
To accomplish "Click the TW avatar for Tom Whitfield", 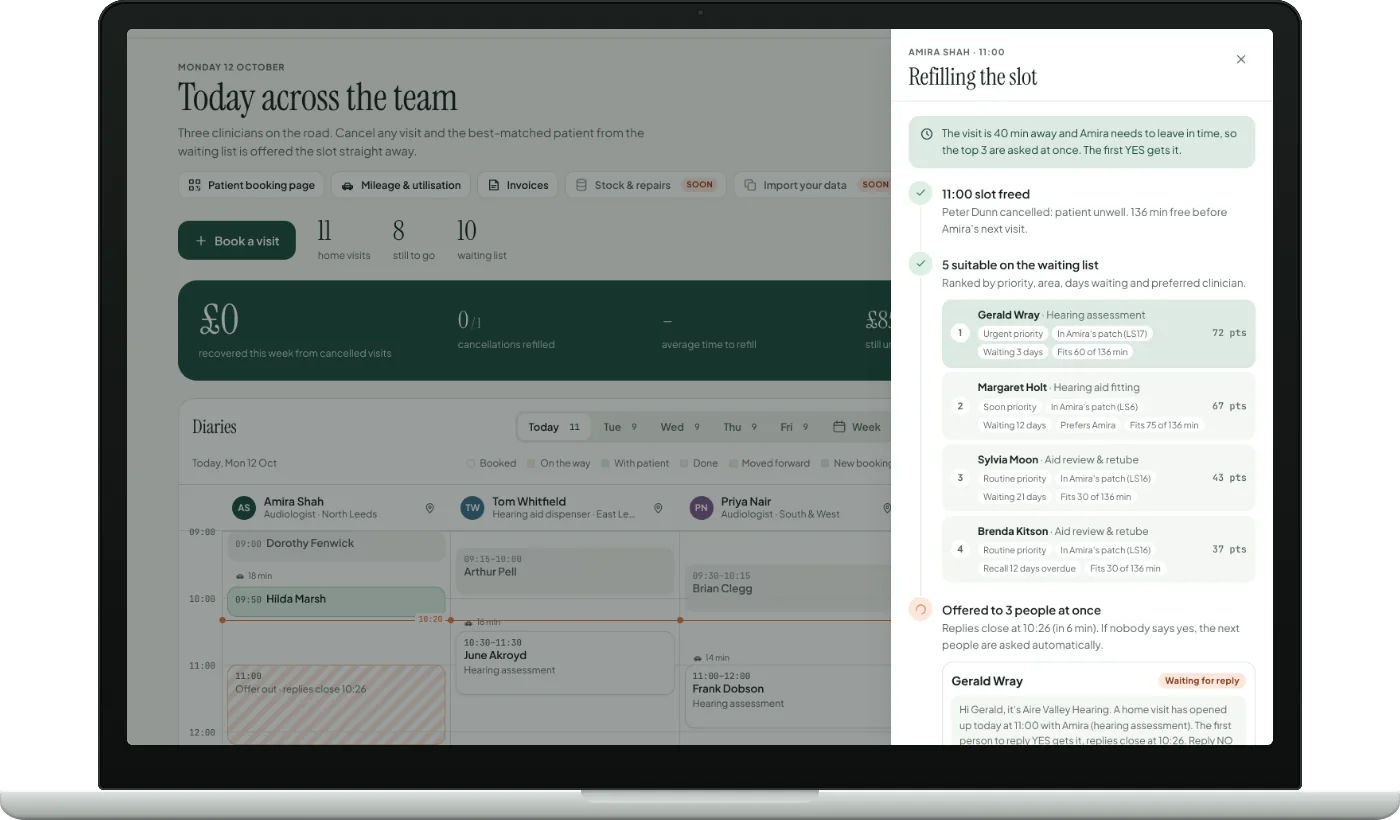I will pos(472,508).
